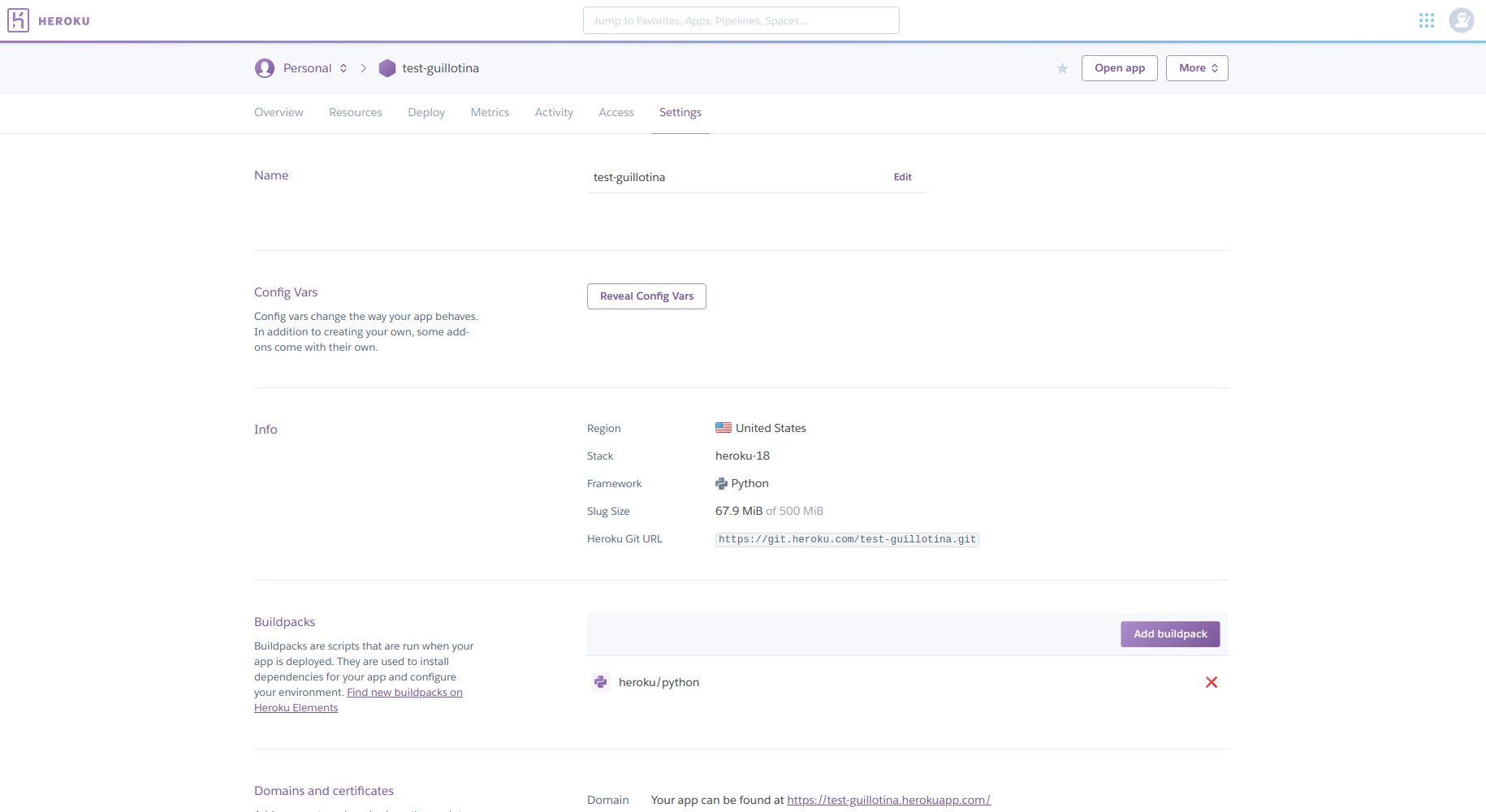Click the HEROKU wordmark text
1486x812 pixels.
coord(64,21)
